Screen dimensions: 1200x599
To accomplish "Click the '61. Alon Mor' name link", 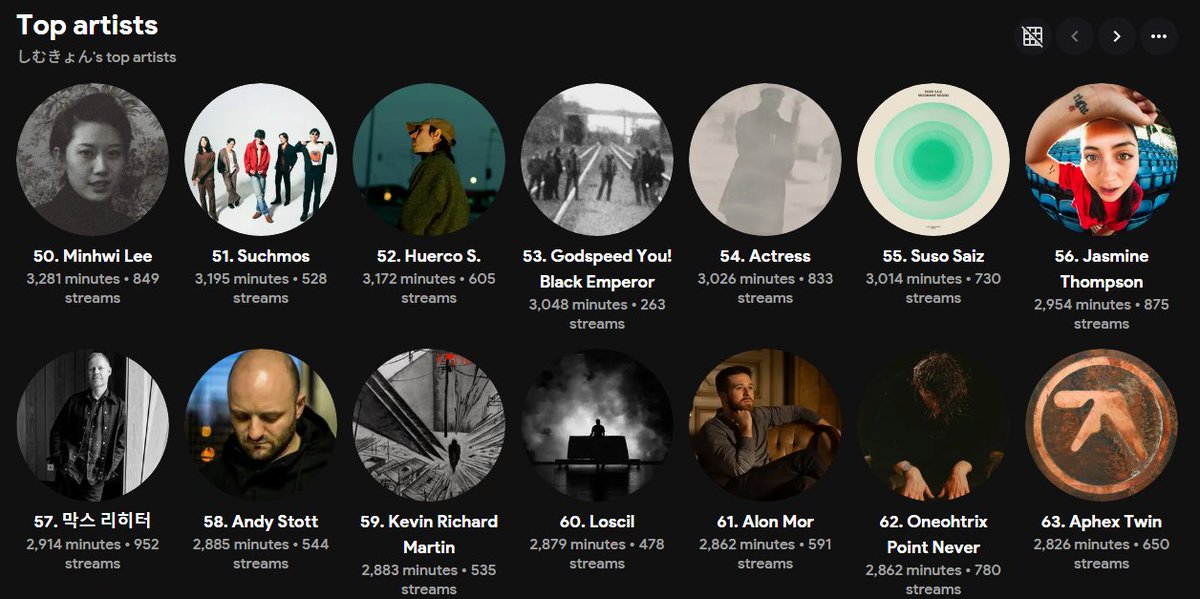I will (765, 521).
